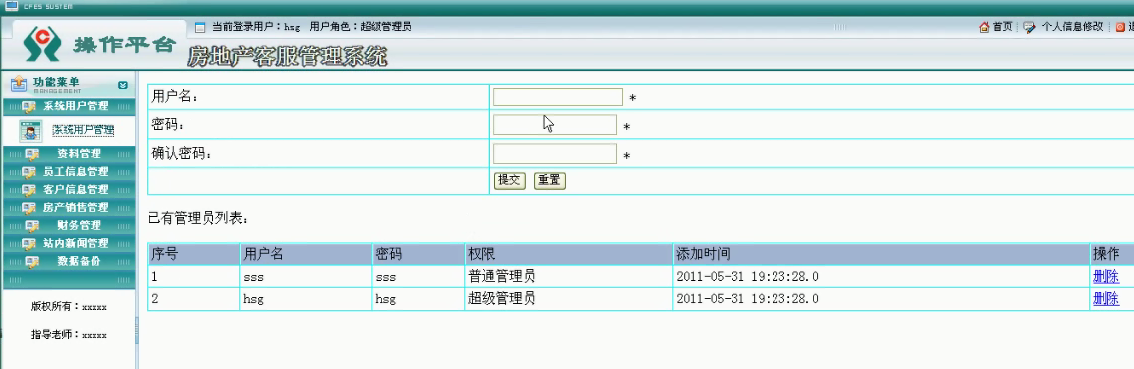Screen dimensions: 1134x369
Task: Click the 系统用户管理 user avatar icon
Action: point(30,130)
